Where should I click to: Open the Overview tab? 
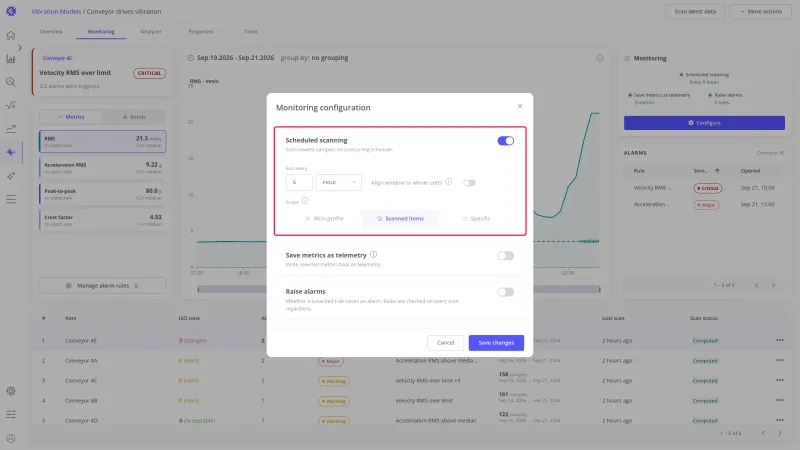[51, 32]
